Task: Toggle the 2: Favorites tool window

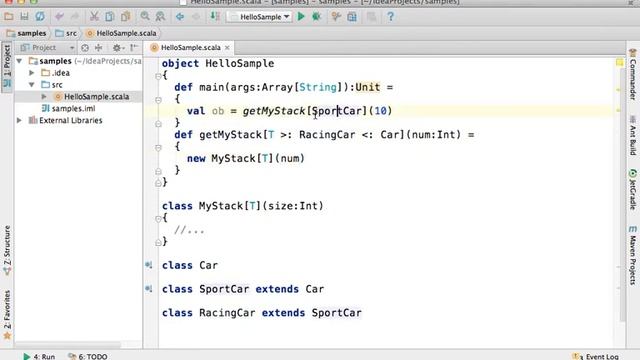Action: point(7,315)
